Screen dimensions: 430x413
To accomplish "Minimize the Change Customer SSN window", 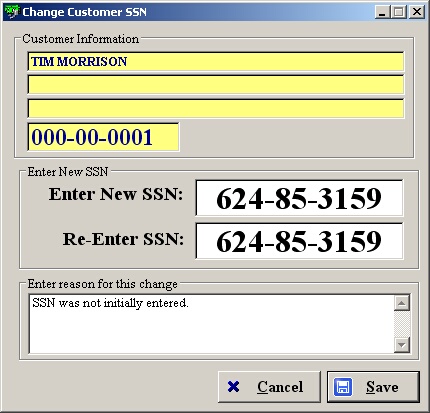I will pos(382,12).
